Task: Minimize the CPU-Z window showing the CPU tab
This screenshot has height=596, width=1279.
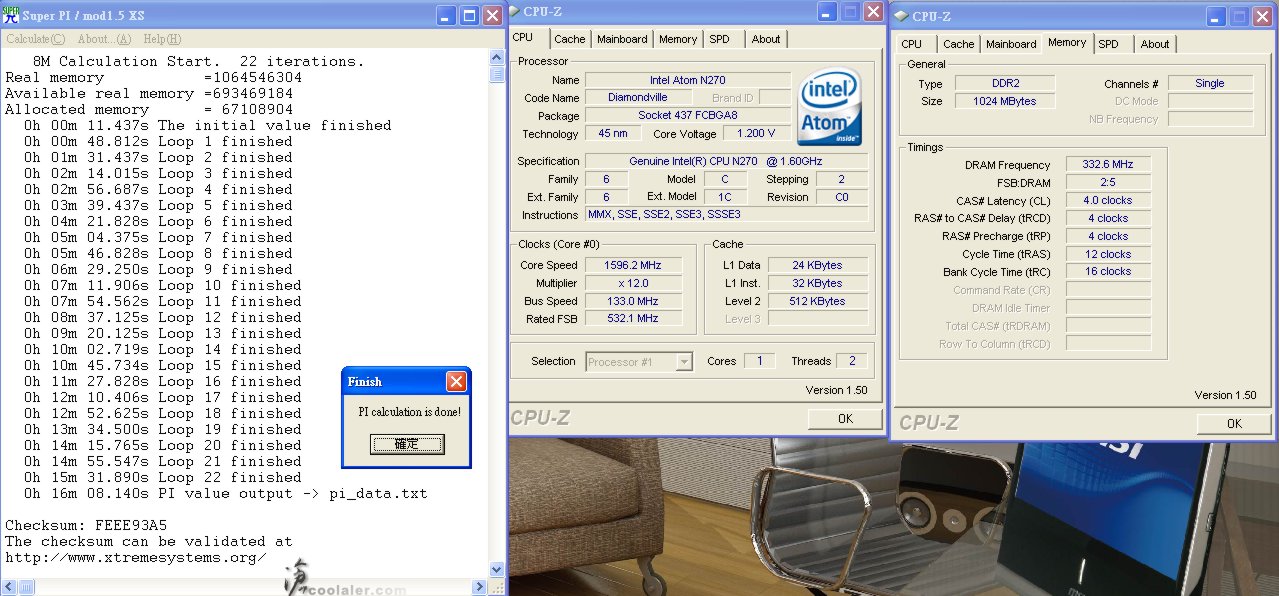Action: tap(826, 12)
